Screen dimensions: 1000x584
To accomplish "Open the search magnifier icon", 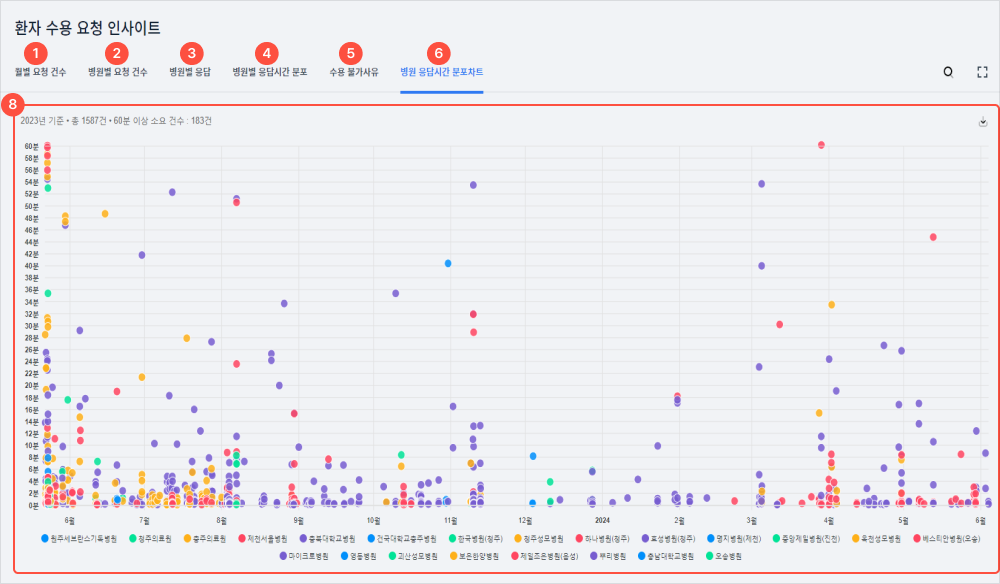I will coord(948,72).
